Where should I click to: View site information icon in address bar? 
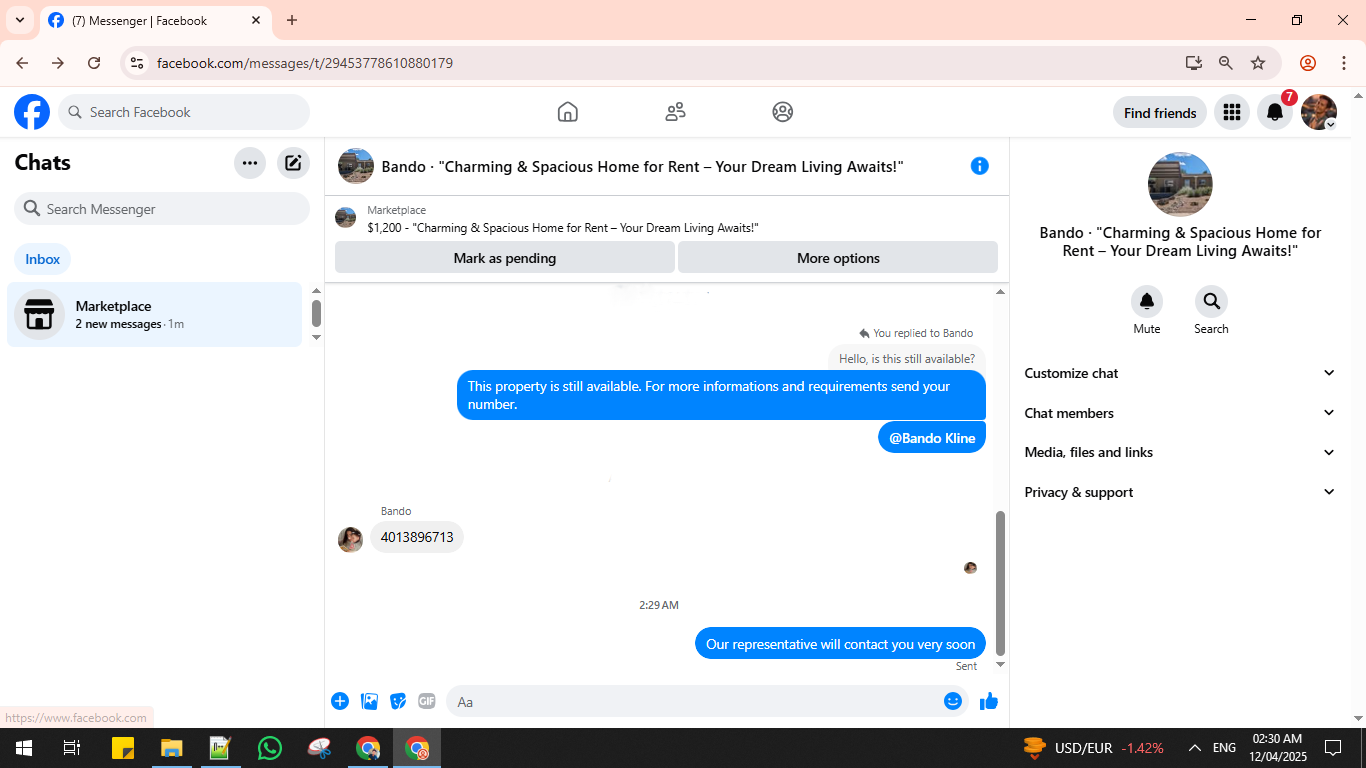point(138,63)
